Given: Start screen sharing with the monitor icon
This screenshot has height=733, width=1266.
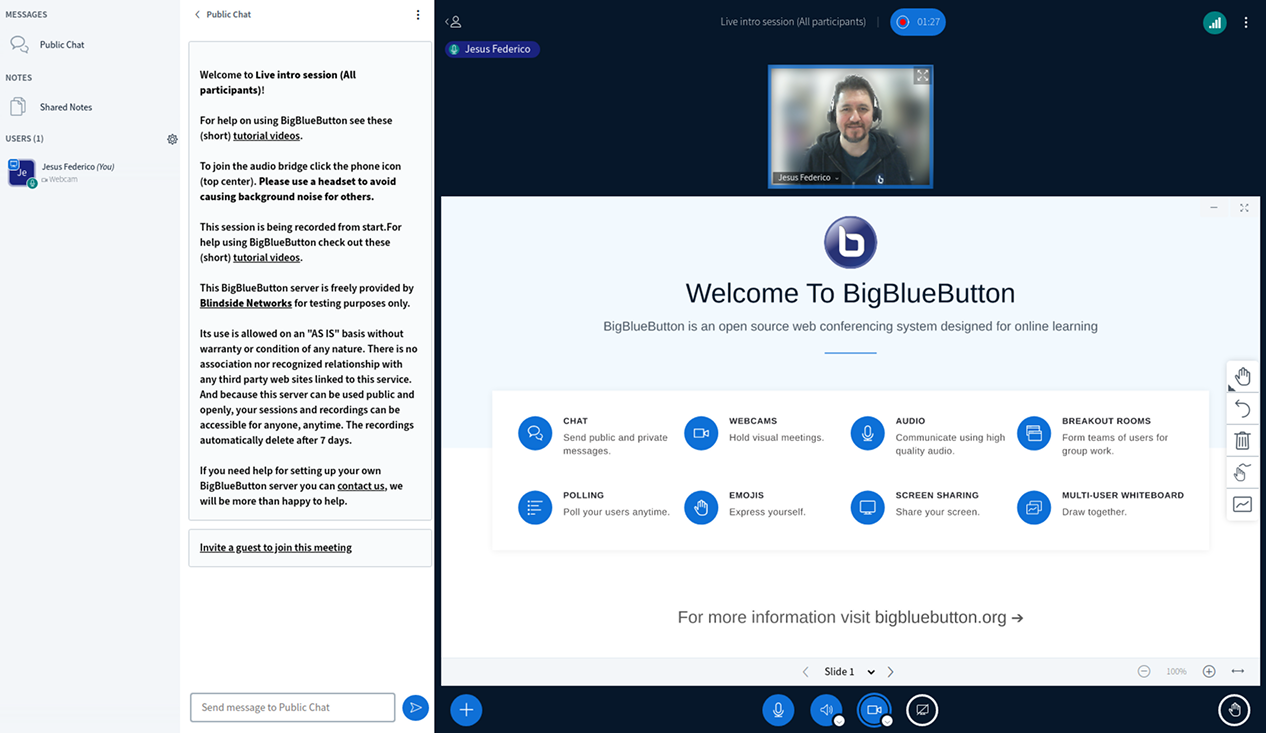Looking at the screenshot, I should (922, 710).
